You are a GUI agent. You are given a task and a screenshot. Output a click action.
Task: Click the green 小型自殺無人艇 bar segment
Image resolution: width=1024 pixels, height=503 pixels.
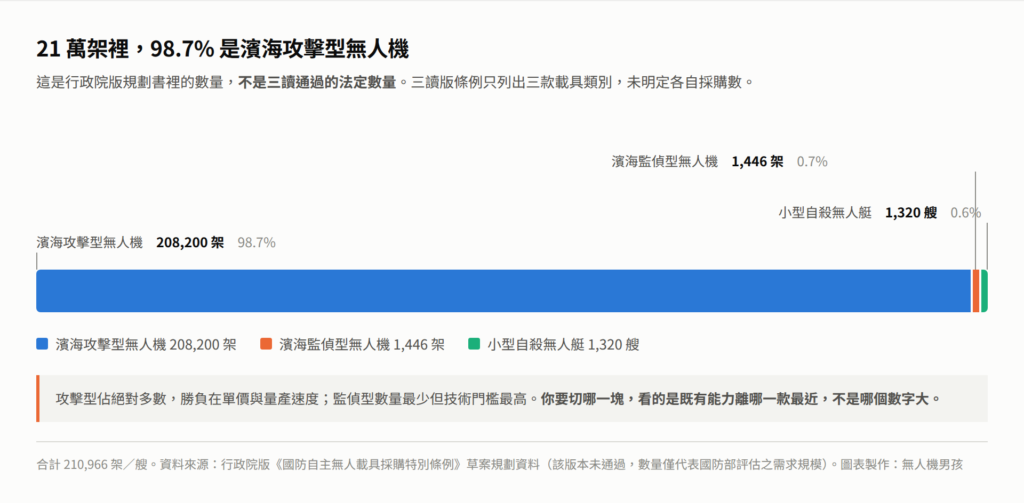coord(984,291)
